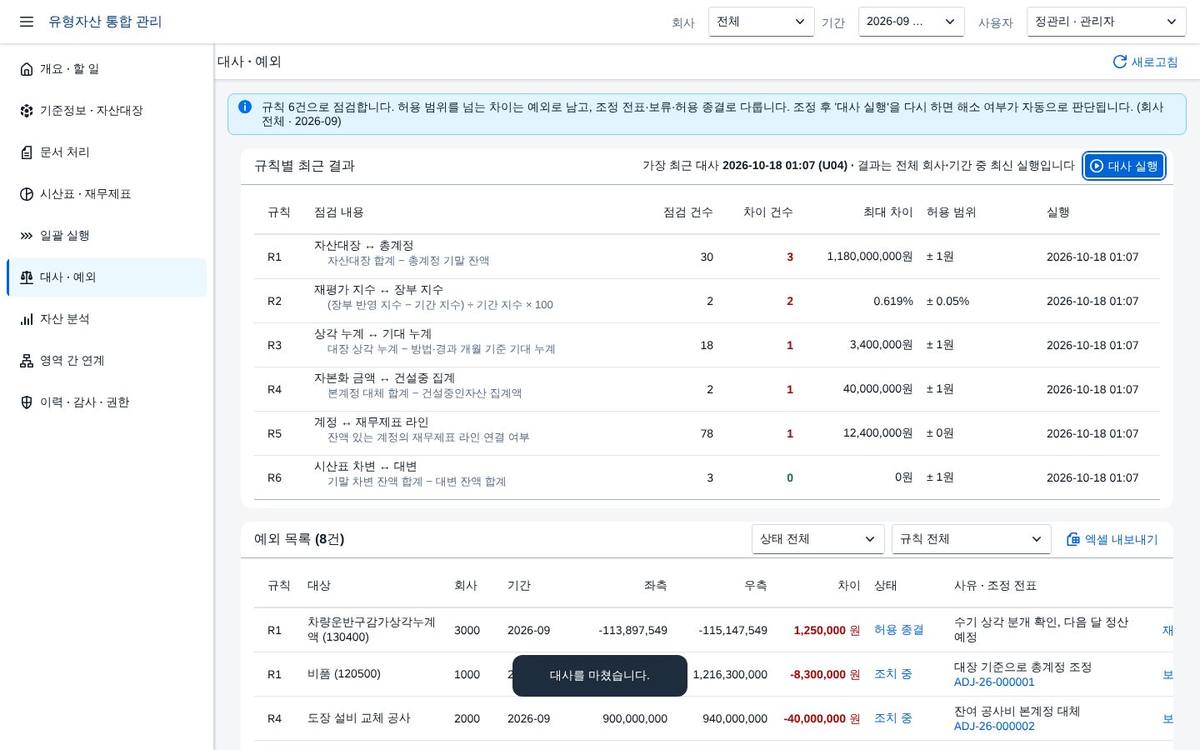Click the 유형자산 통합 관리 app title
The image size is (1200, 750).
pos(105,22)
